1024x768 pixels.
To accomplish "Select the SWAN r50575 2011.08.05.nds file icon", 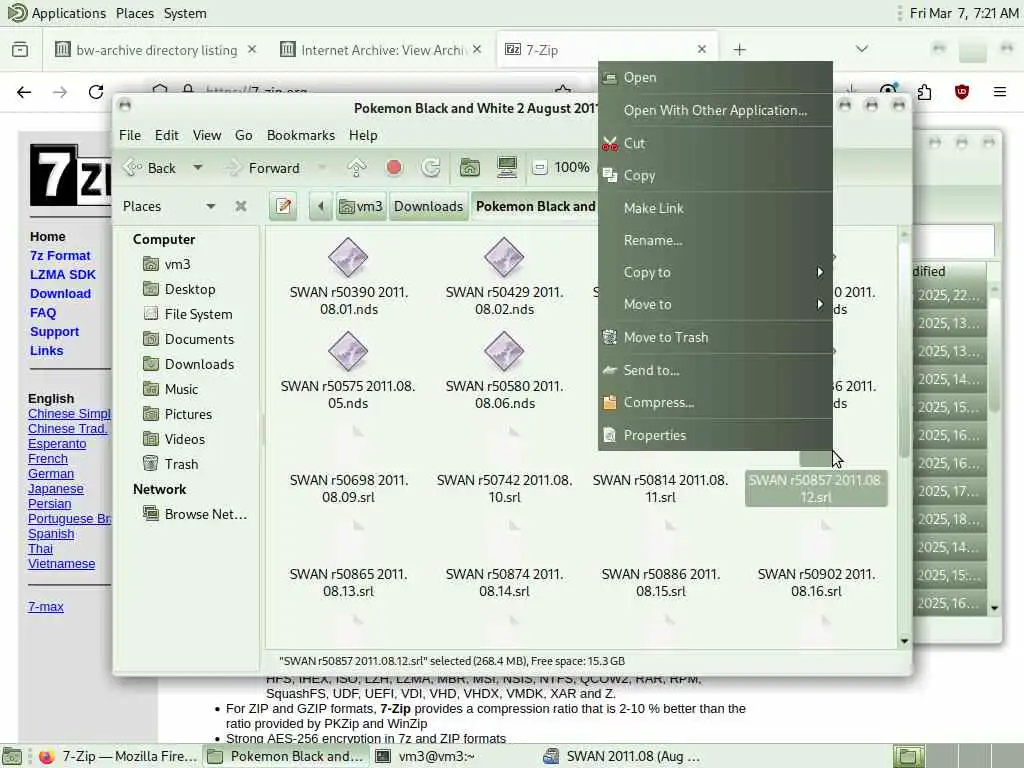I will click(348, 351).
